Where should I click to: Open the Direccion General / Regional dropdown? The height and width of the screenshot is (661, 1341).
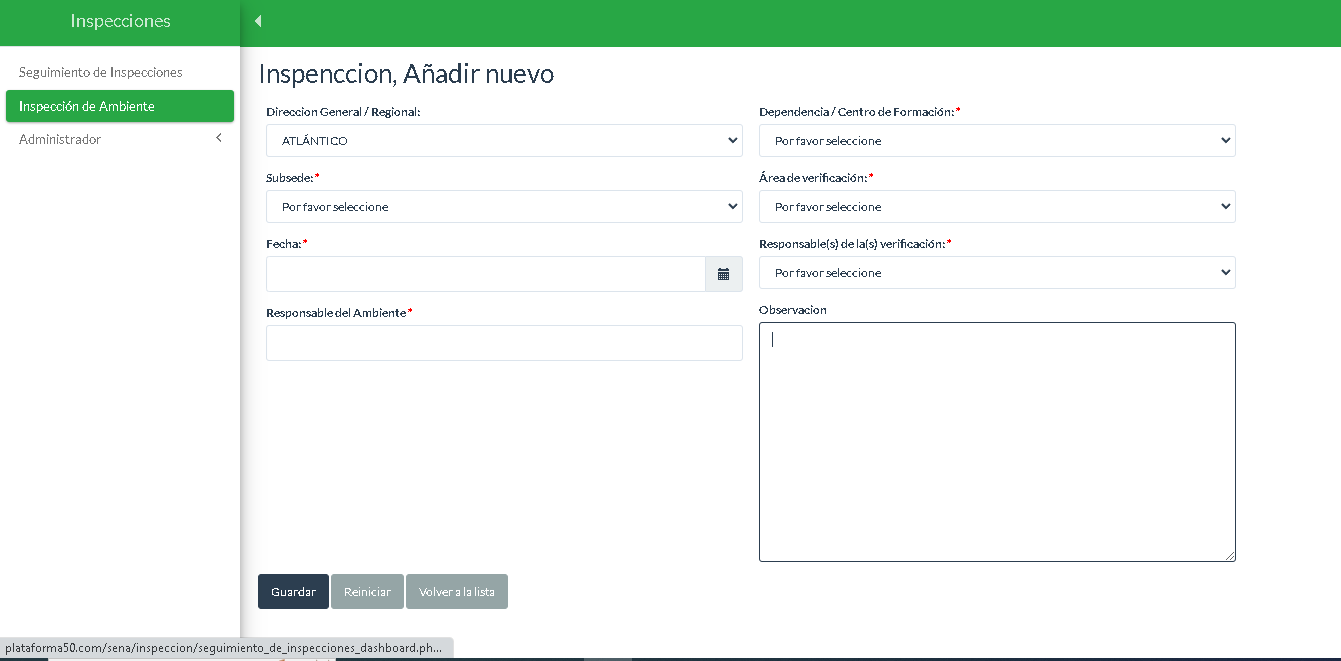click(504, 141)
